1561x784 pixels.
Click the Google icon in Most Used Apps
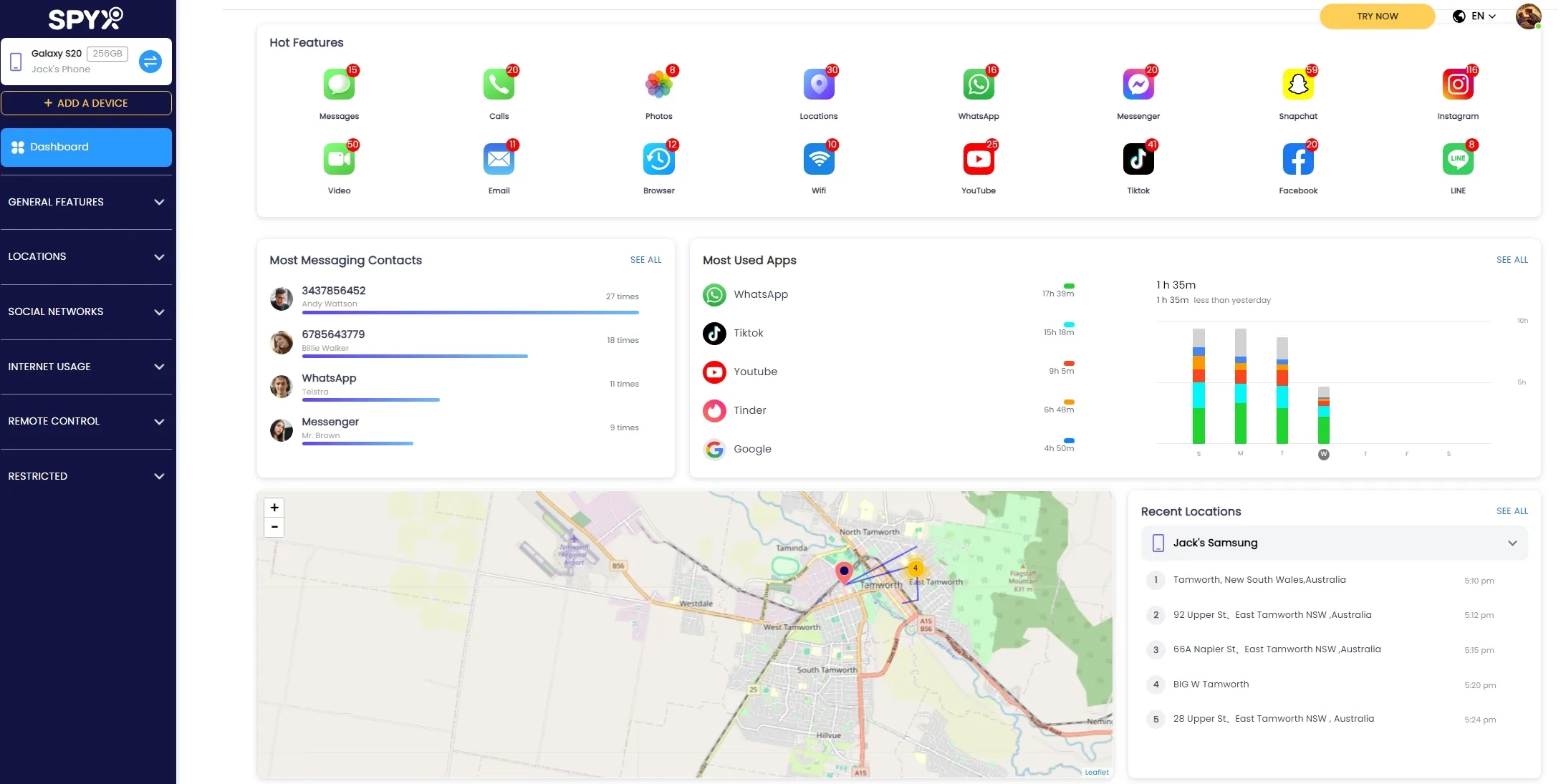coord(714,449)
